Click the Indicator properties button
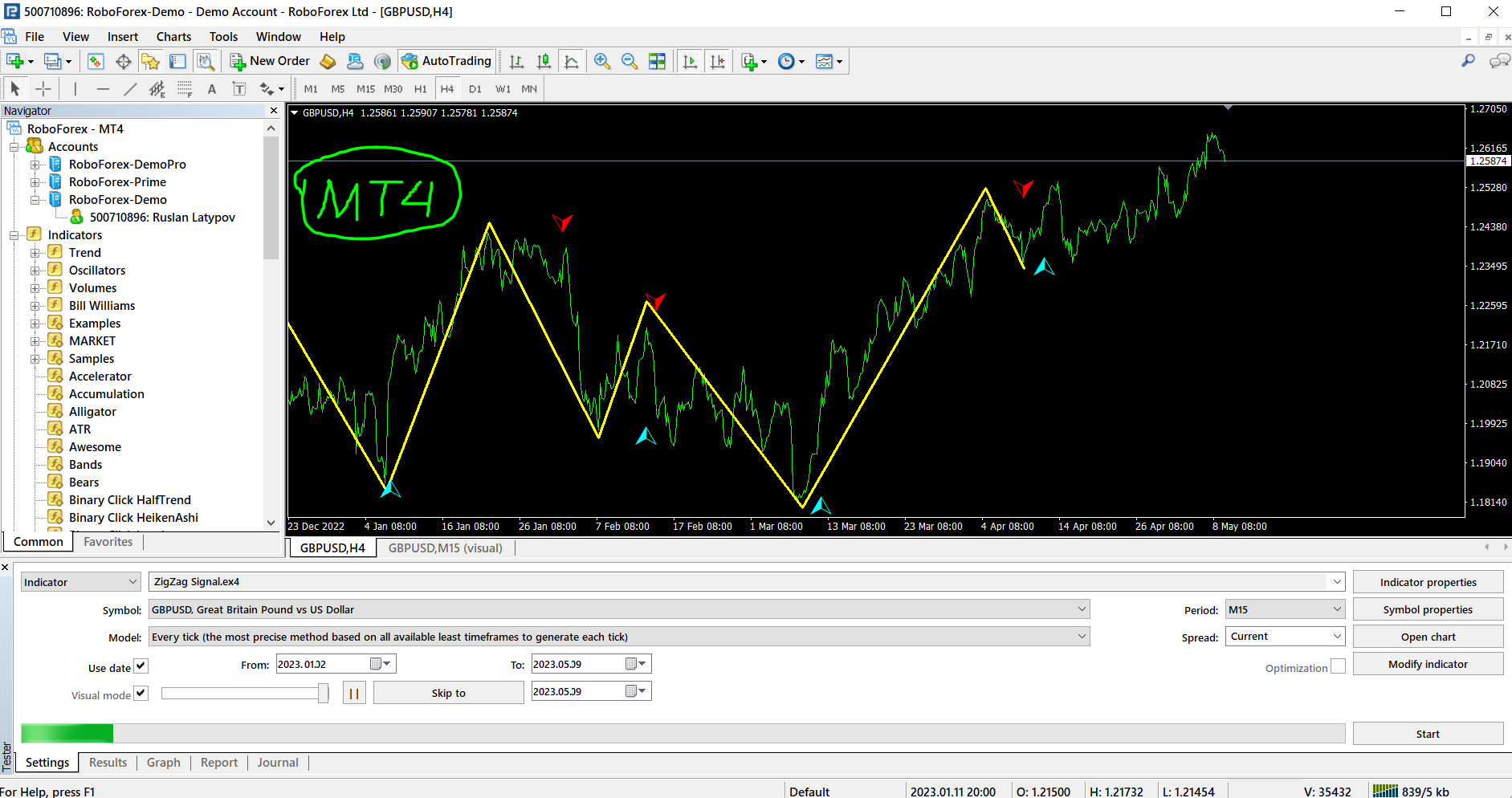 [x=1428, y=582]
